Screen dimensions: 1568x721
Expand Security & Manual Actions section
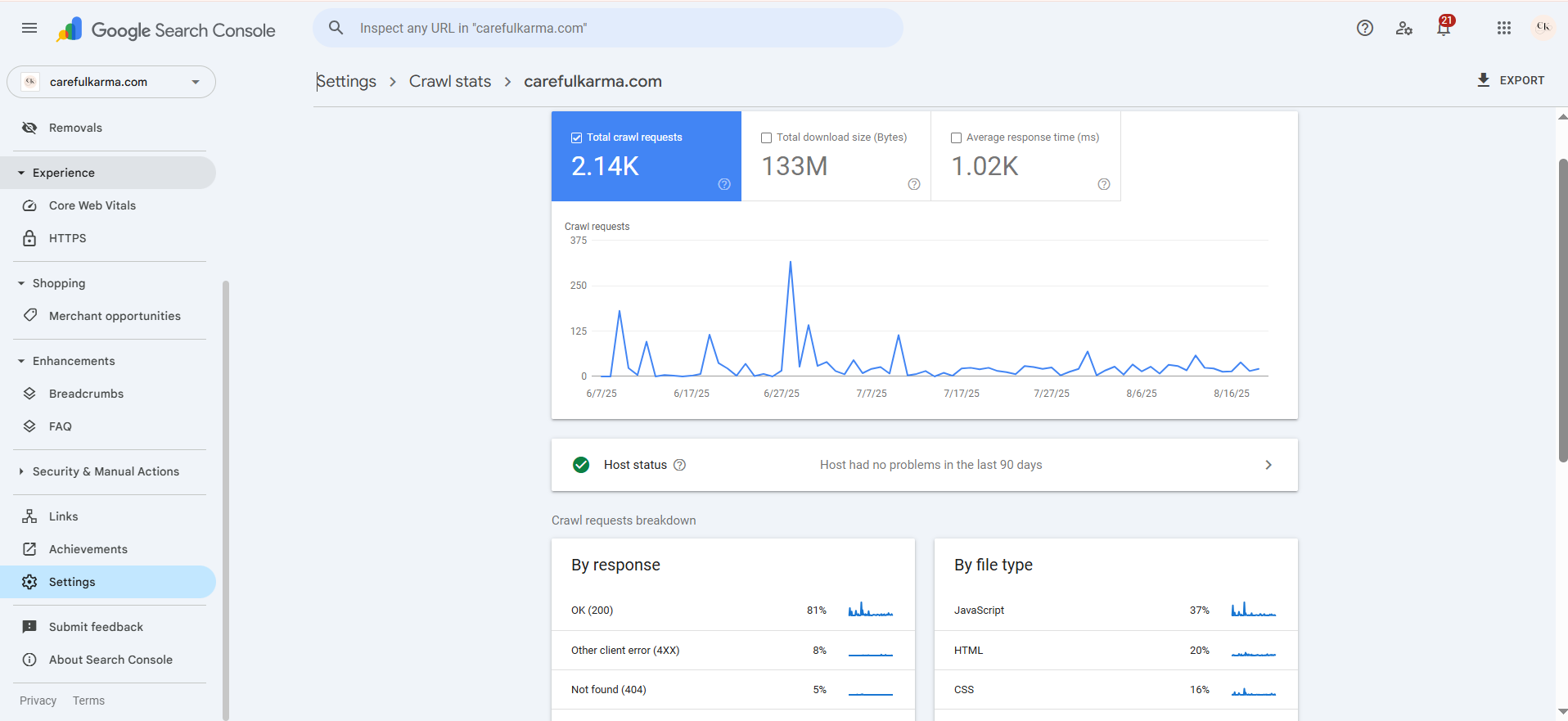21,471
